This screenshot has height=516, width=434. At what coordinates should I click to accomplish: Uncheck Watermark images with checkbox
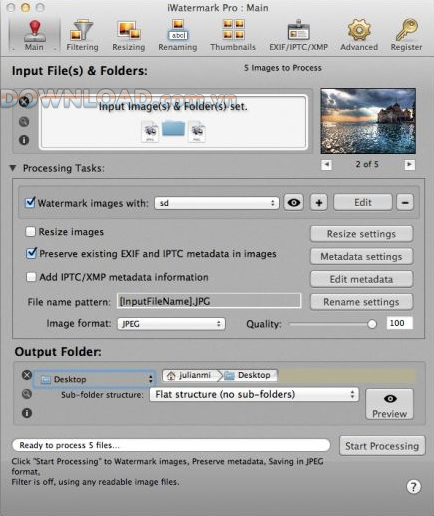pos(30,203)
